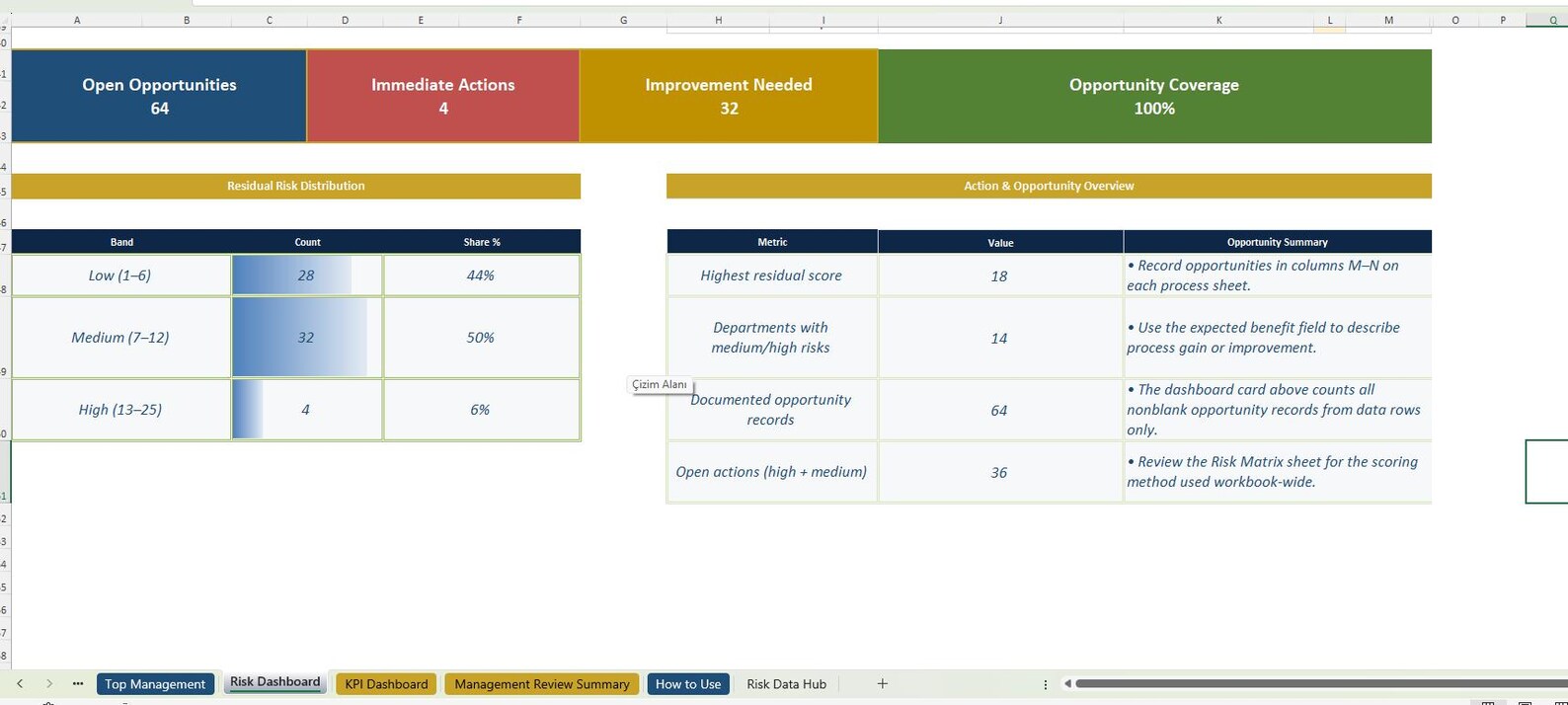Select column H header
Screen dimensions: 1568x705
[718, 20]
